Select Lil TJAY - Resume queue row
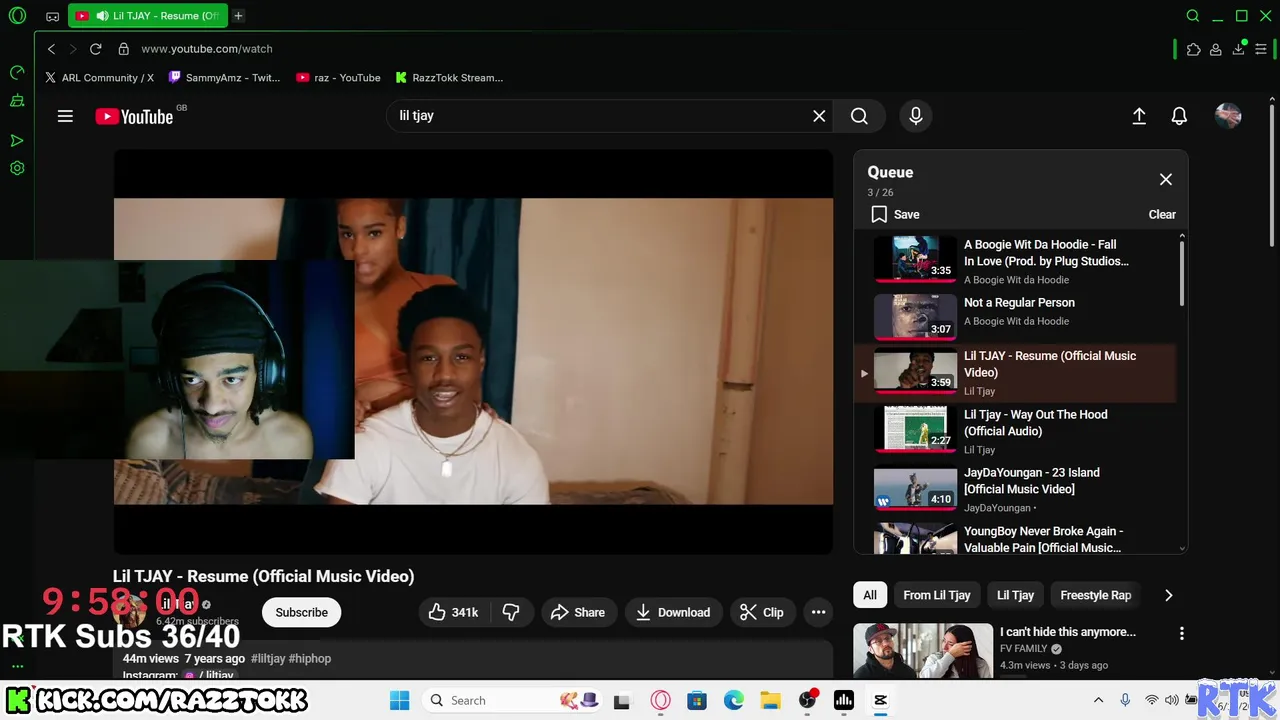Viewport: 1280px width, 720px height. pyautogui.click(x=1015, y=373)
